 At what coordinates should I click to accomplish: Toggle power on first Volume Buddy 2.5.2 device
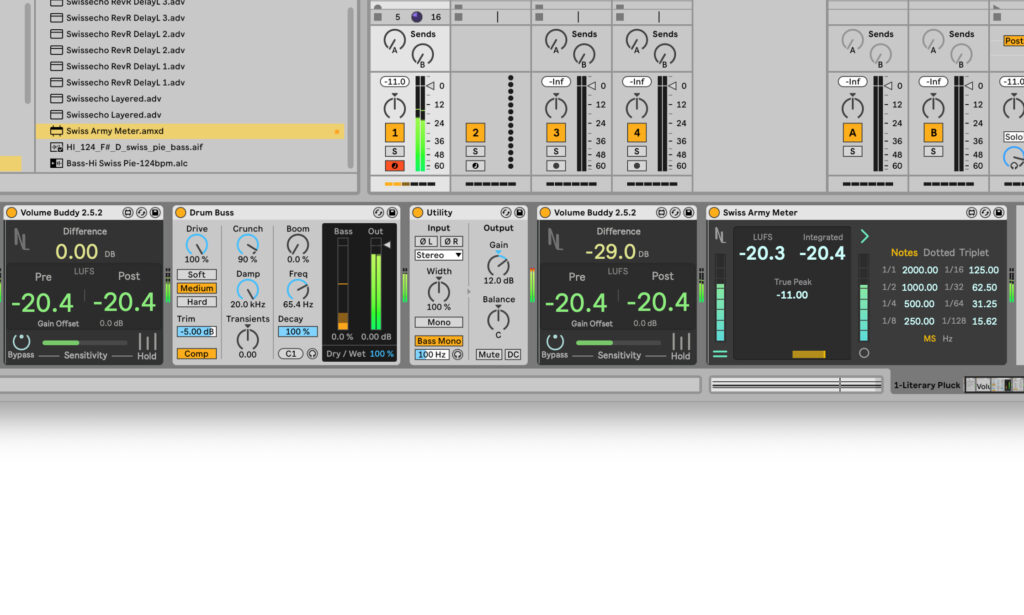pyautogui.click(x=11, y=212)
